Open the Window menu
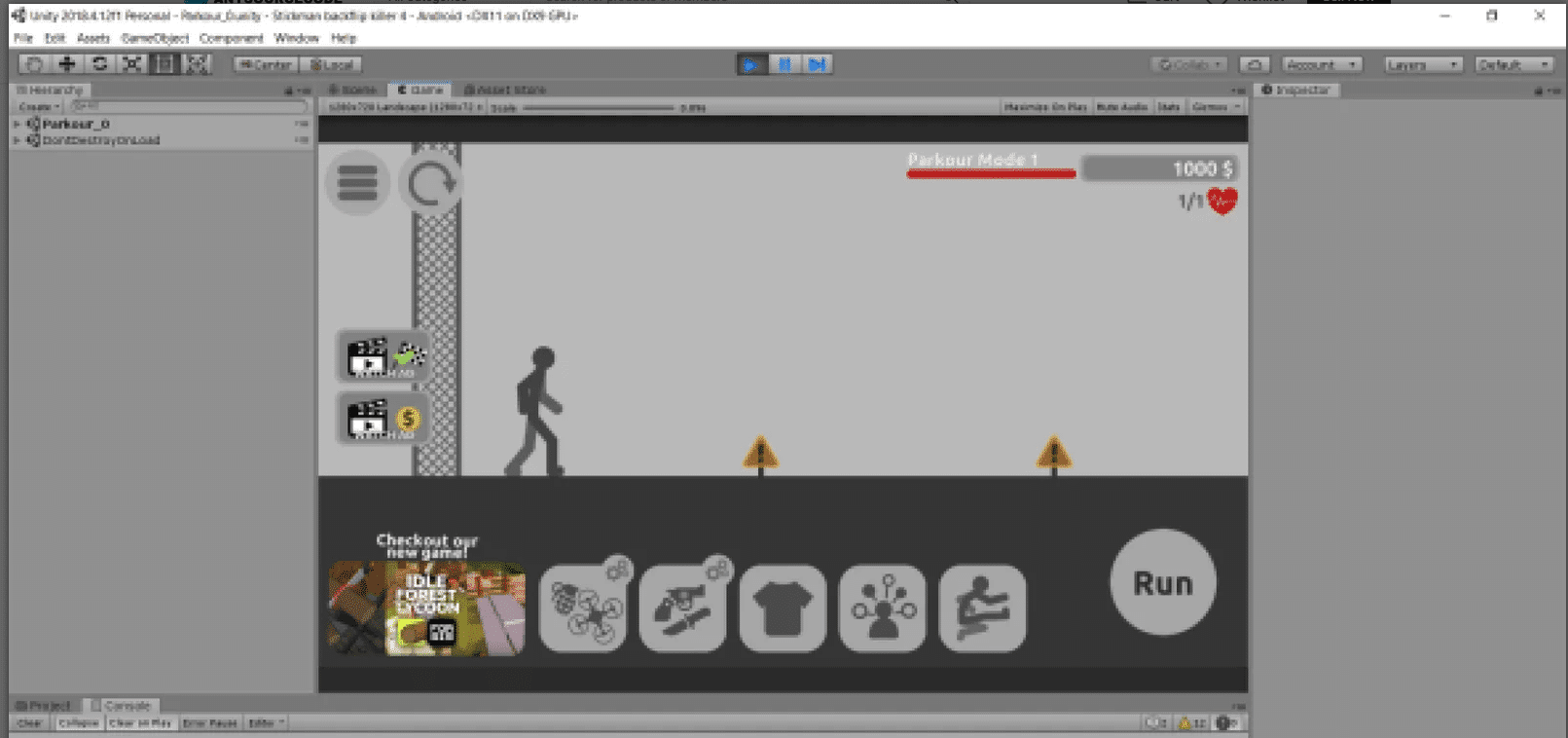This screenshot has width=1568, height=738. click(296, 38)
